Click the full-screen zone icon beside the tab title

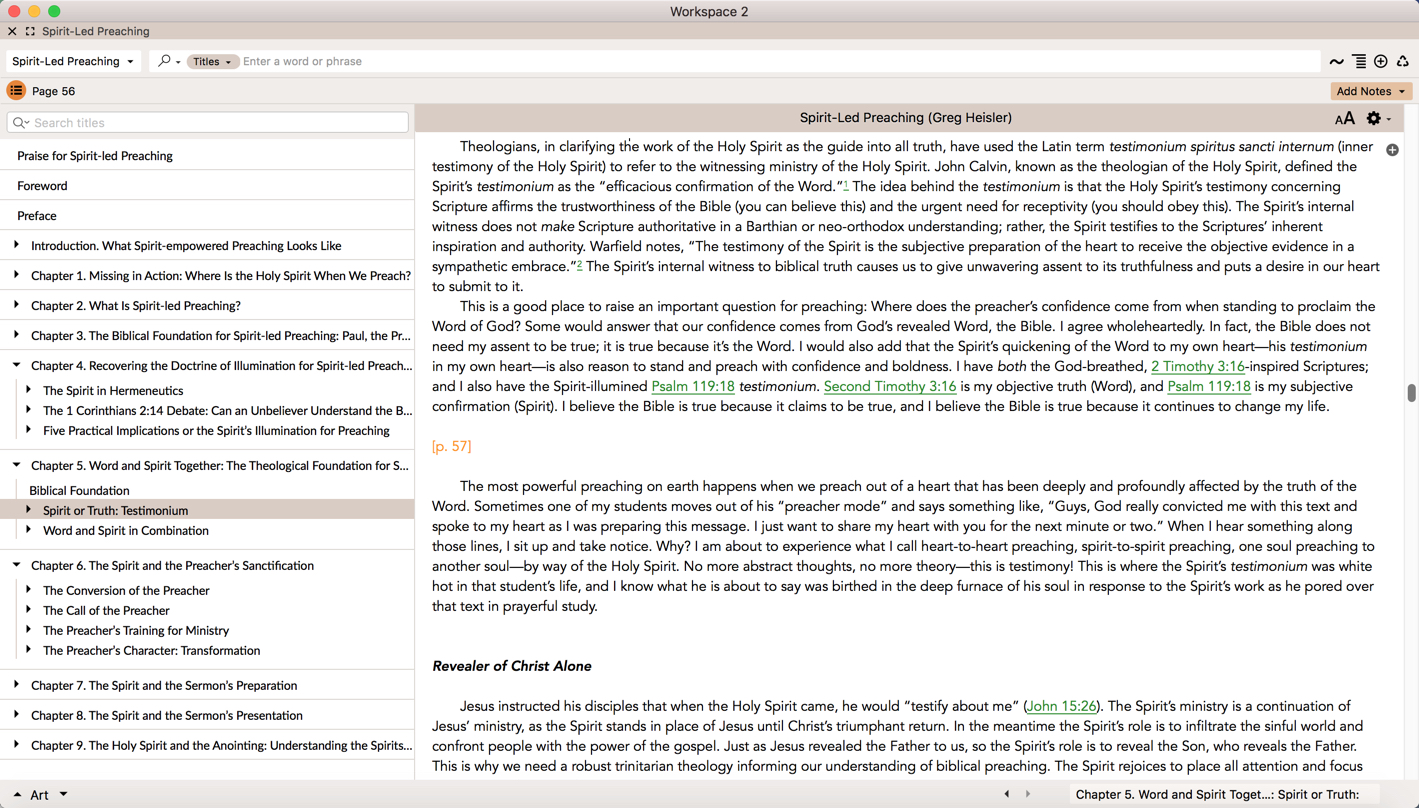pyautogui.click(x=30, y=32)
